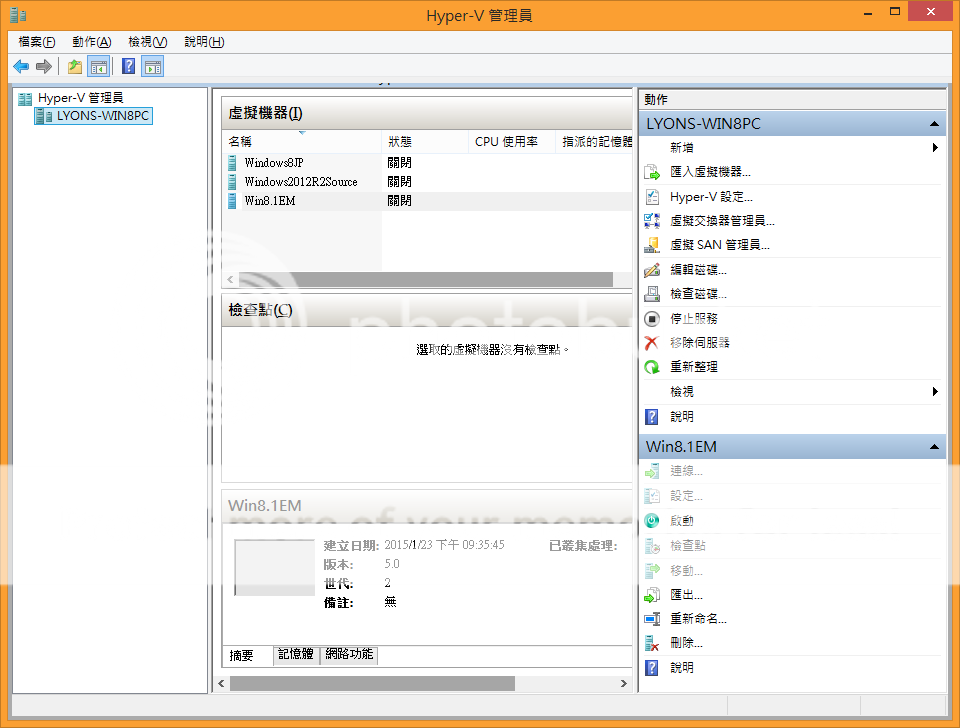Viewport: 960px width, 728px height.
Task: Collapse the Win8.1EM actions section
Action: click(934, 447)
